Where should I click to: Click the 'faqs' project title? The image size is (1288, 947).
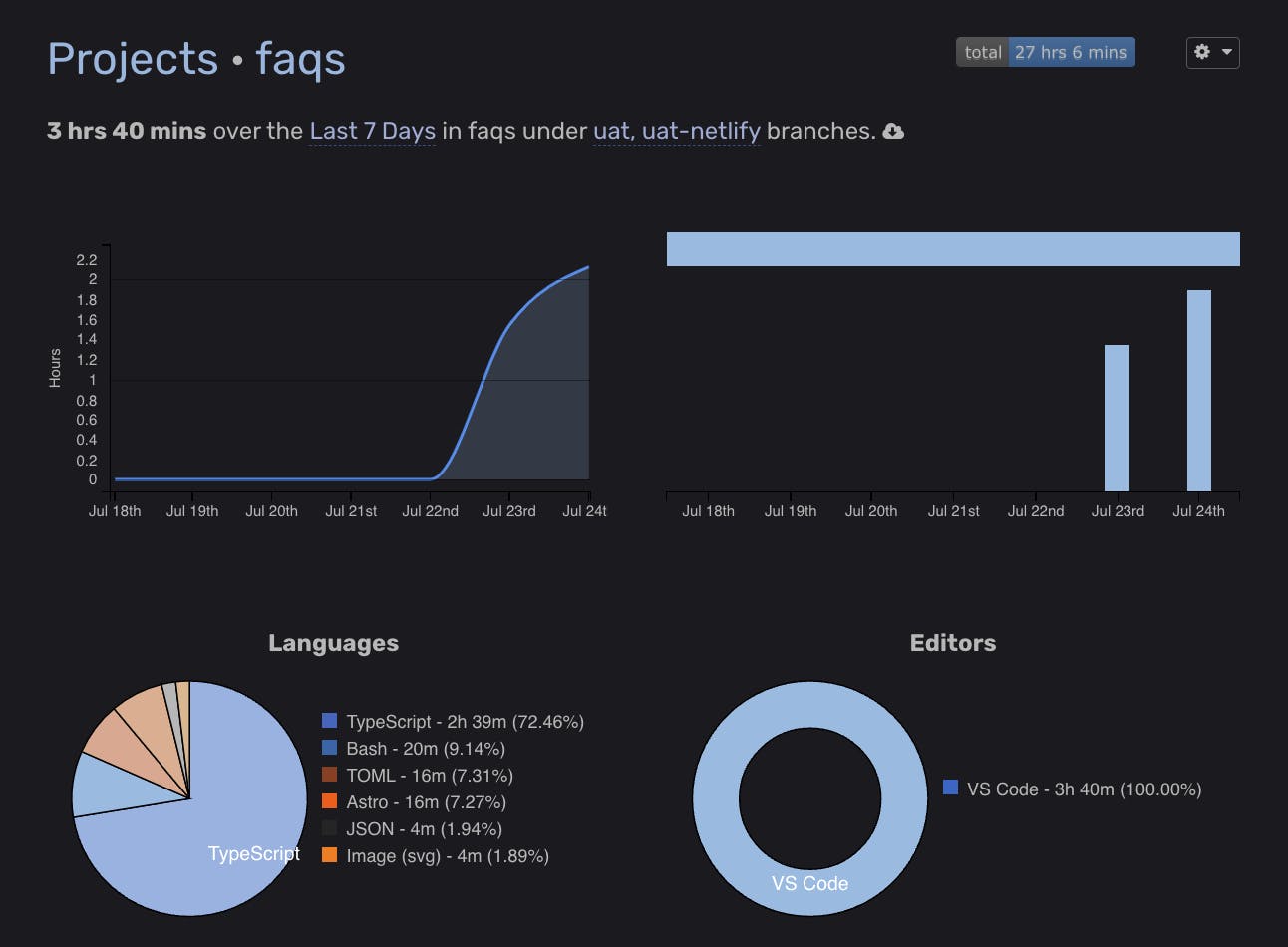(x=300, y=59)
